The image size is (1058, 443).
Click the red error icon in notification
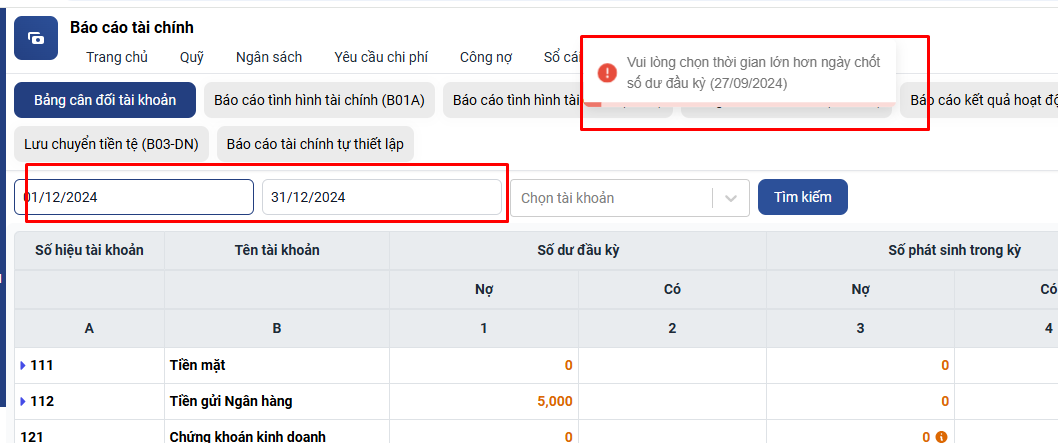[x=606, y=73]
